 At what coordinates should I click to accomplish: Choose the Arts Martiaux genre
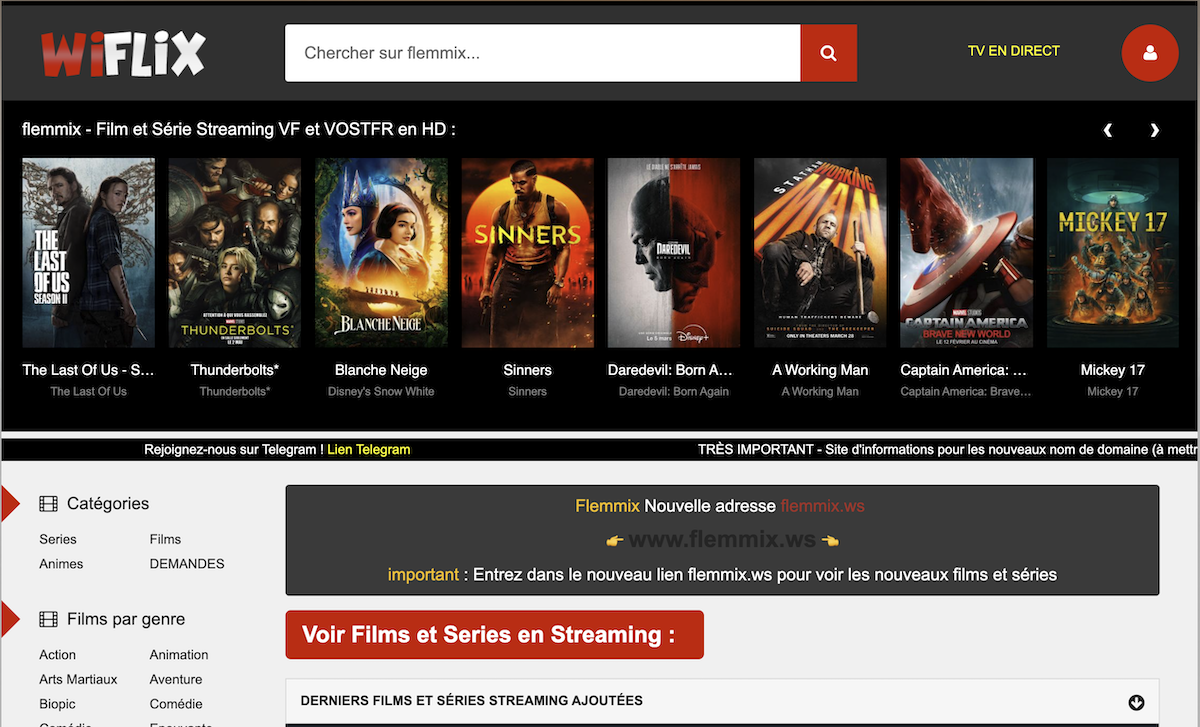coord(78,679)
